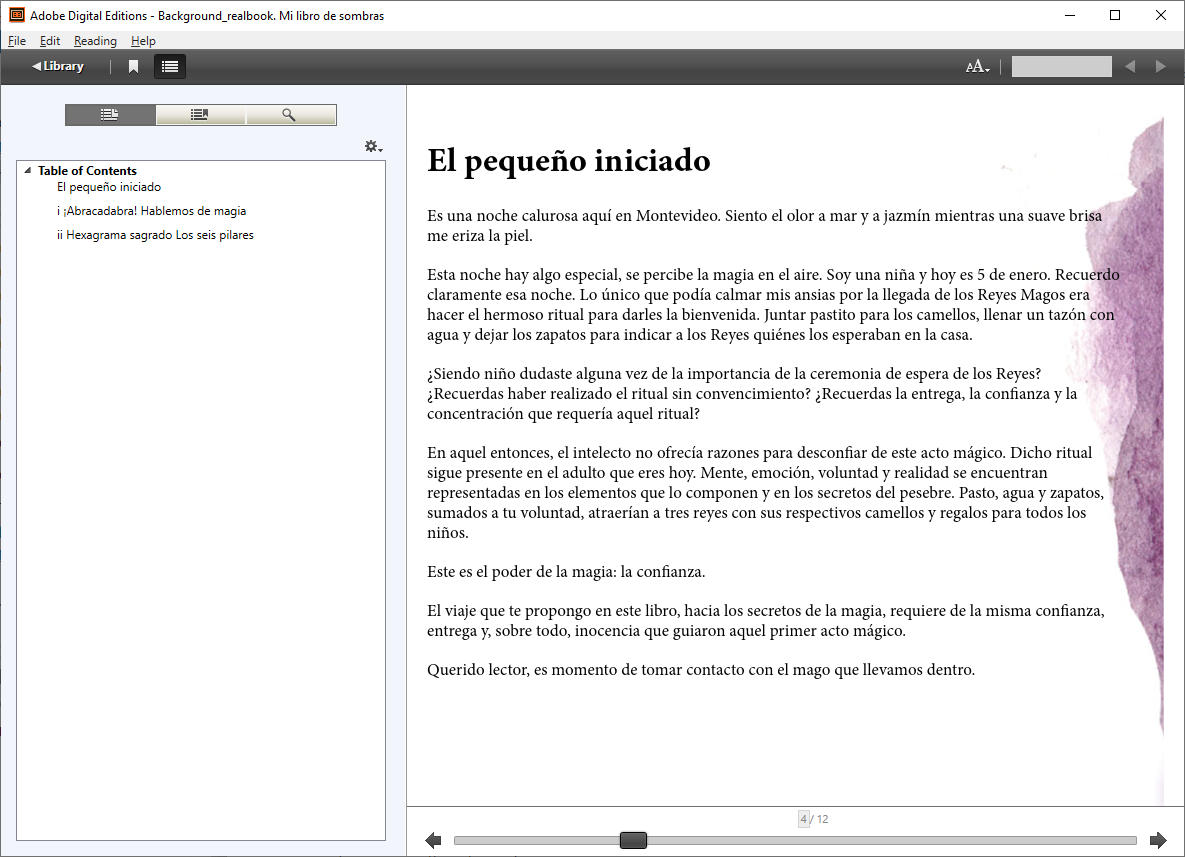Click the paragraph starting Querido lector
The height and width of the screenshot is (857, 1185).
pos(701,670)
